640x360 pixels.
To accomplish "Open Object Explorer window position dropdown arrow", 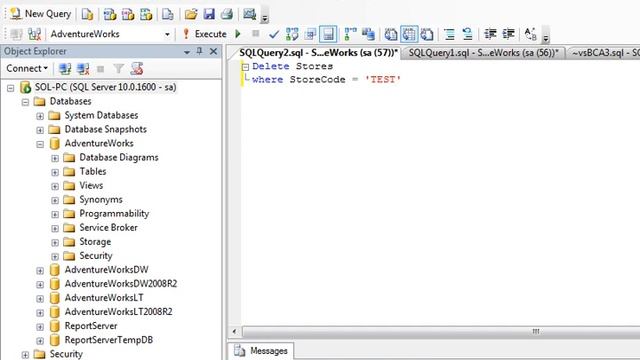I will [x=187, y=52].
